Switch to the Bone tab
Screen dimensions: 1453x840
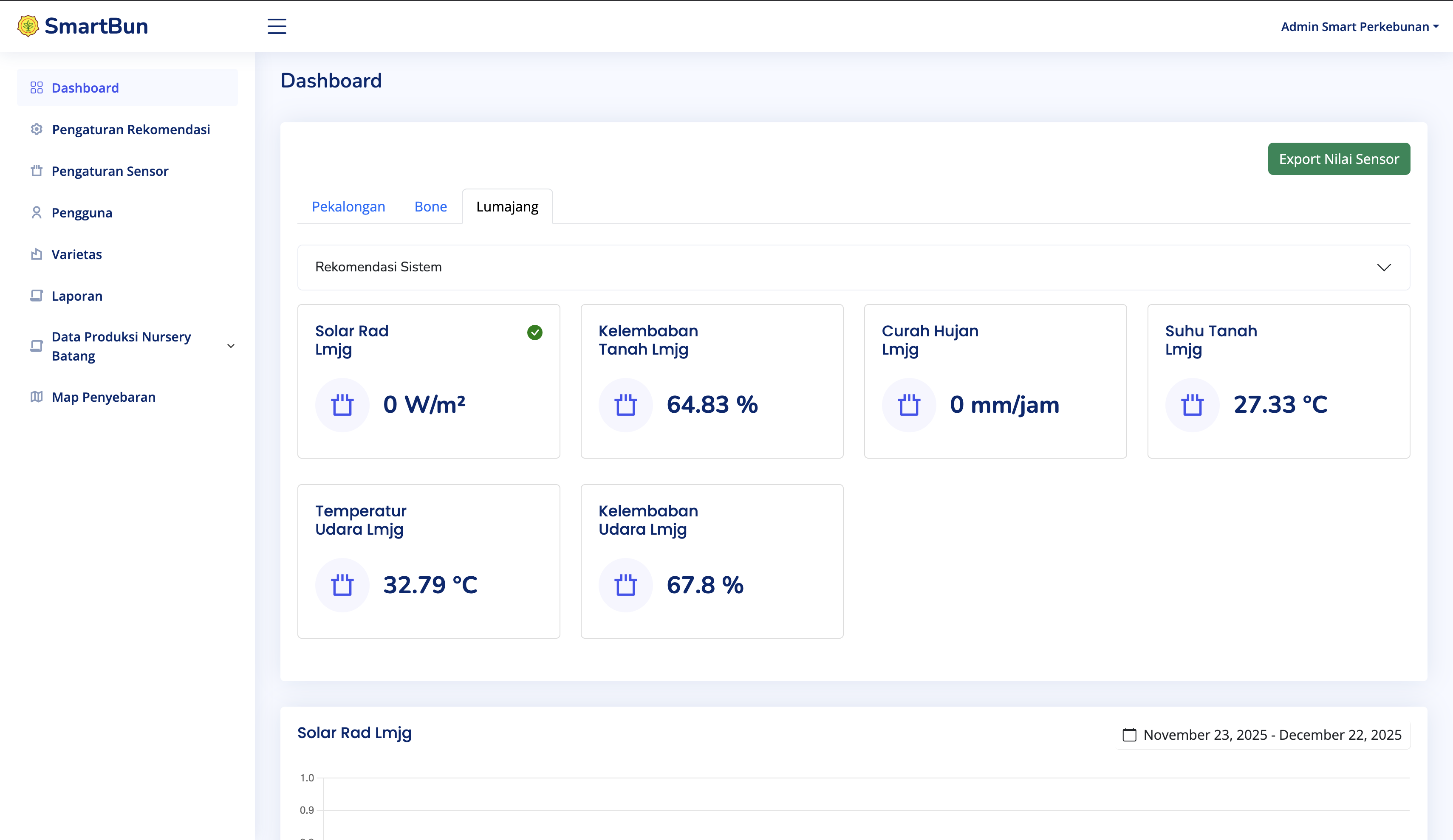(431, 206)
